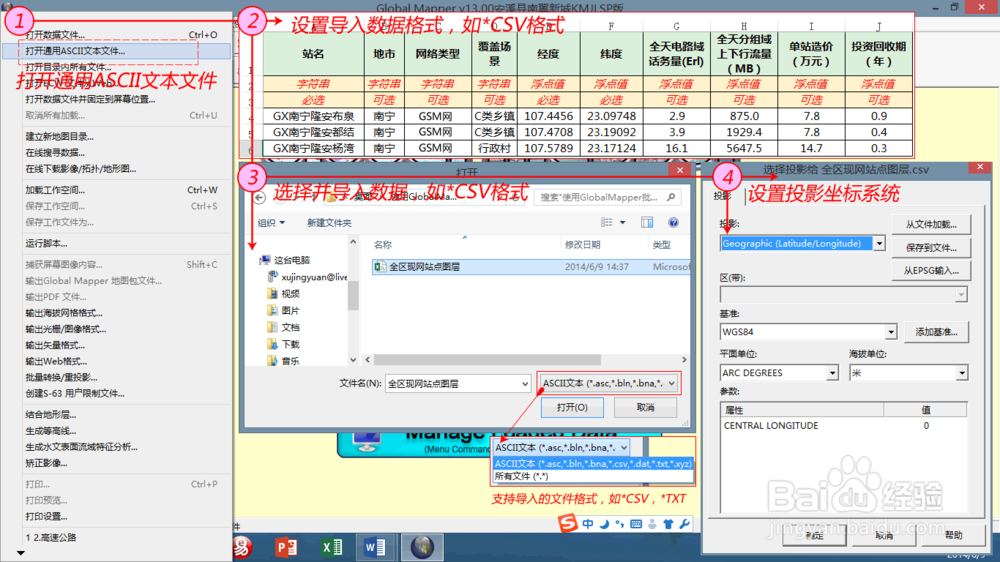Click the shirt skin icon on IME bar
1000x562 pixels.
pyautogui.click(x=668, y=524)
